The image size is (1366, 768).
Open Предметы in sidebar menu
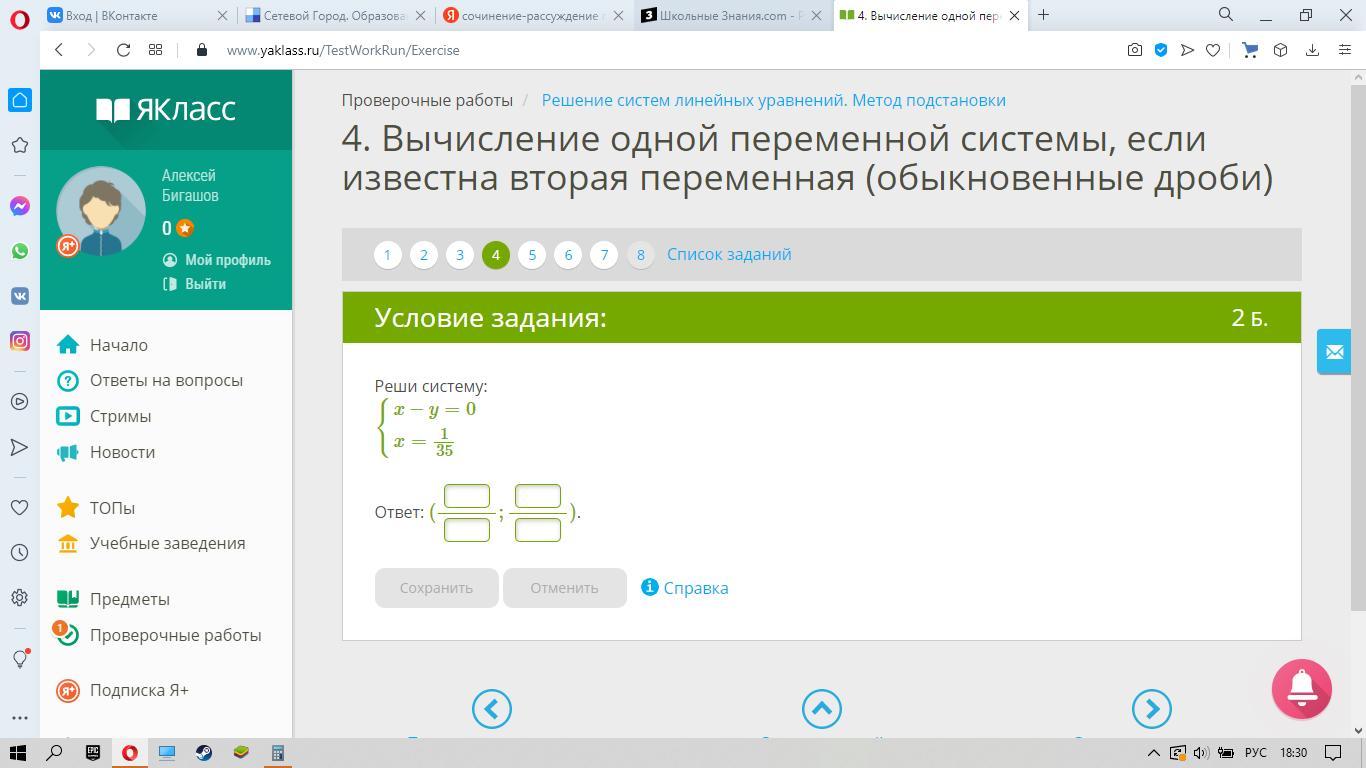130,599
